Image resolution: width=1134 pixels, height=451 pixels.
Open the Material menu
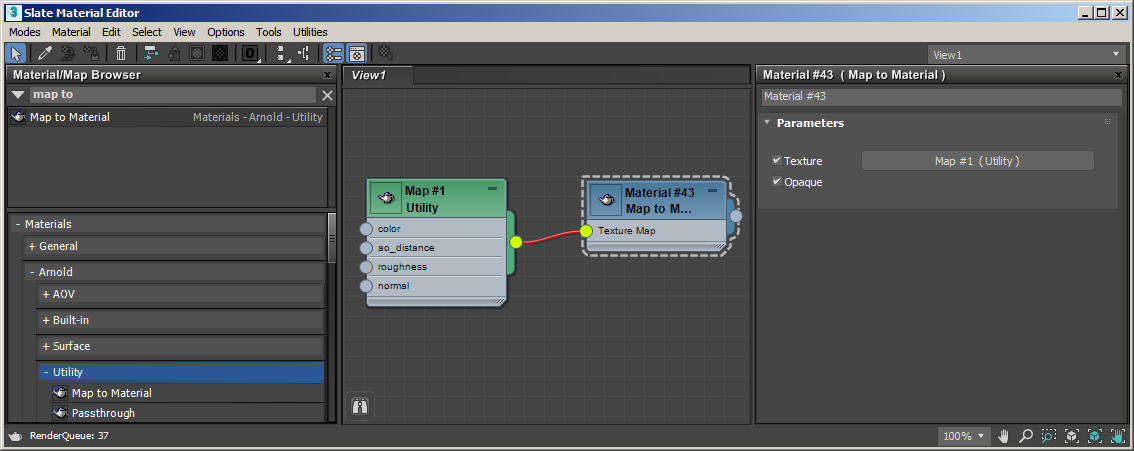click(71, 32)
